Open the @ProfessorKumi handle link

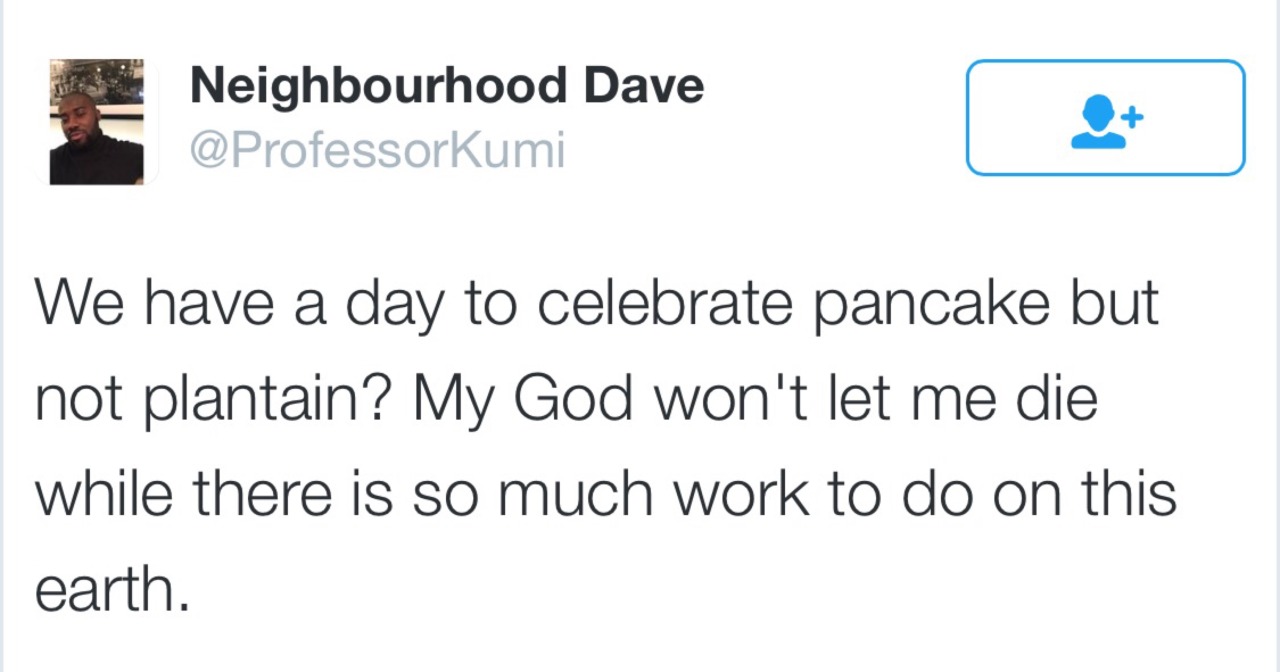377,150
